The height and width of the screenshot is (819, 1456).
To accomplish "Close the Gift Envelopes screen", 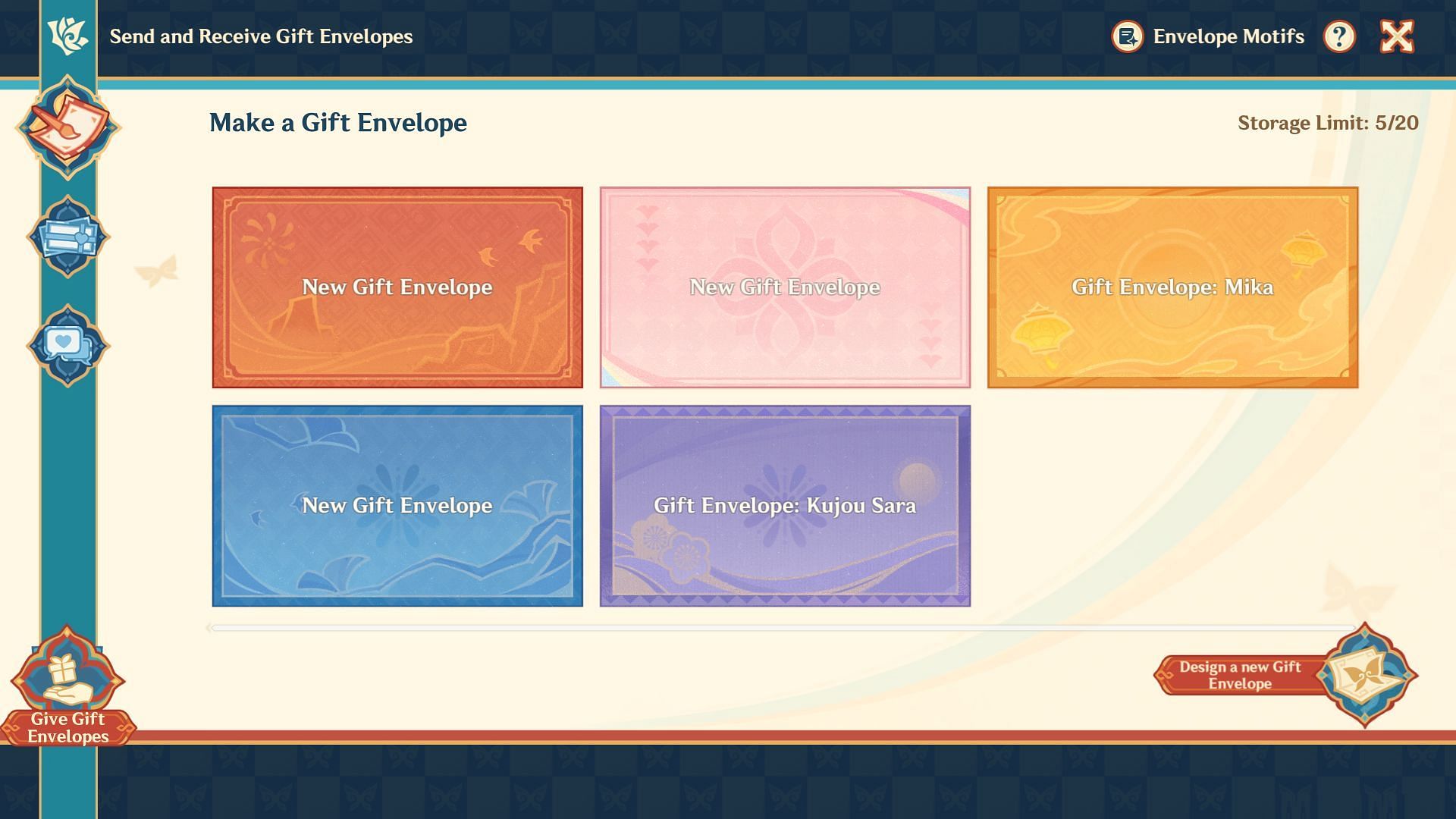I will click(x=1397, y=36).
